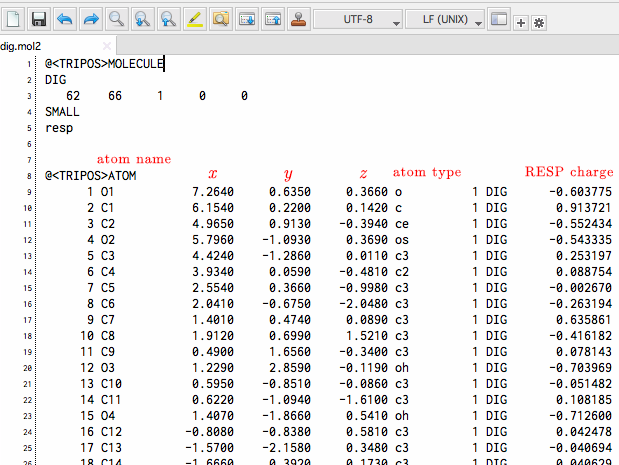Click the x value 6.1540 for C1
This screenshot has height=465, width=619.
(213, 208)
